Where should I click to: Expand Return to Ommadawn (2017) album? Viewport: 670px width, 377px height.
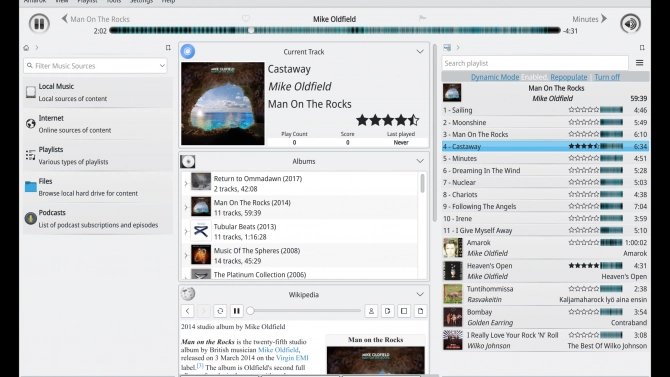185,183
